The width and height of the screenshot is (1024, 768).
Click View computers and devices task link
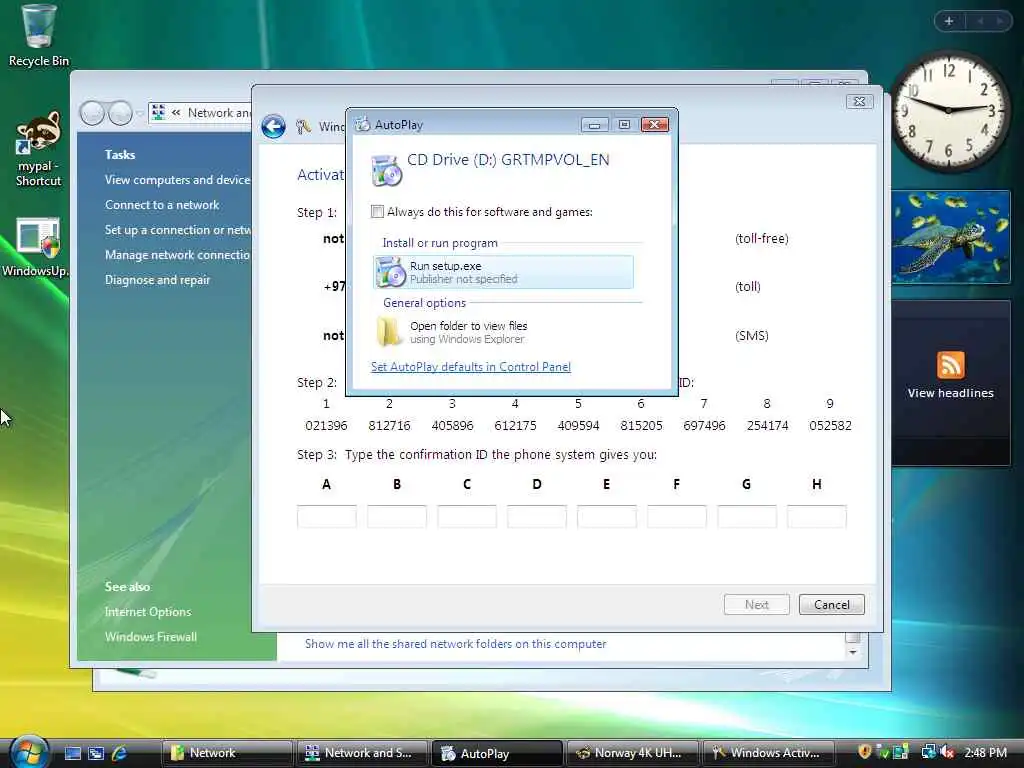(x=177, y=180)
